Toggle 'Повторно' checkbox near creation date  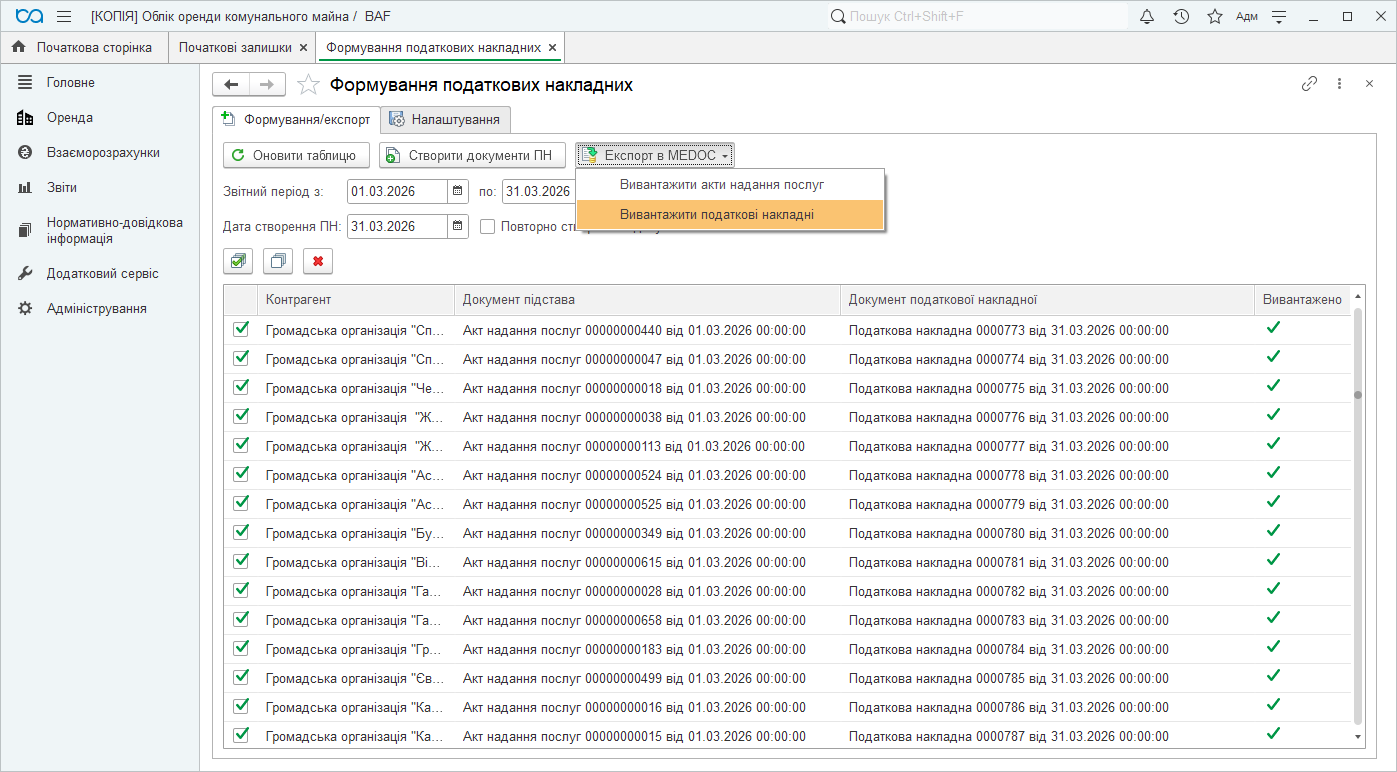tap(488, 226)
